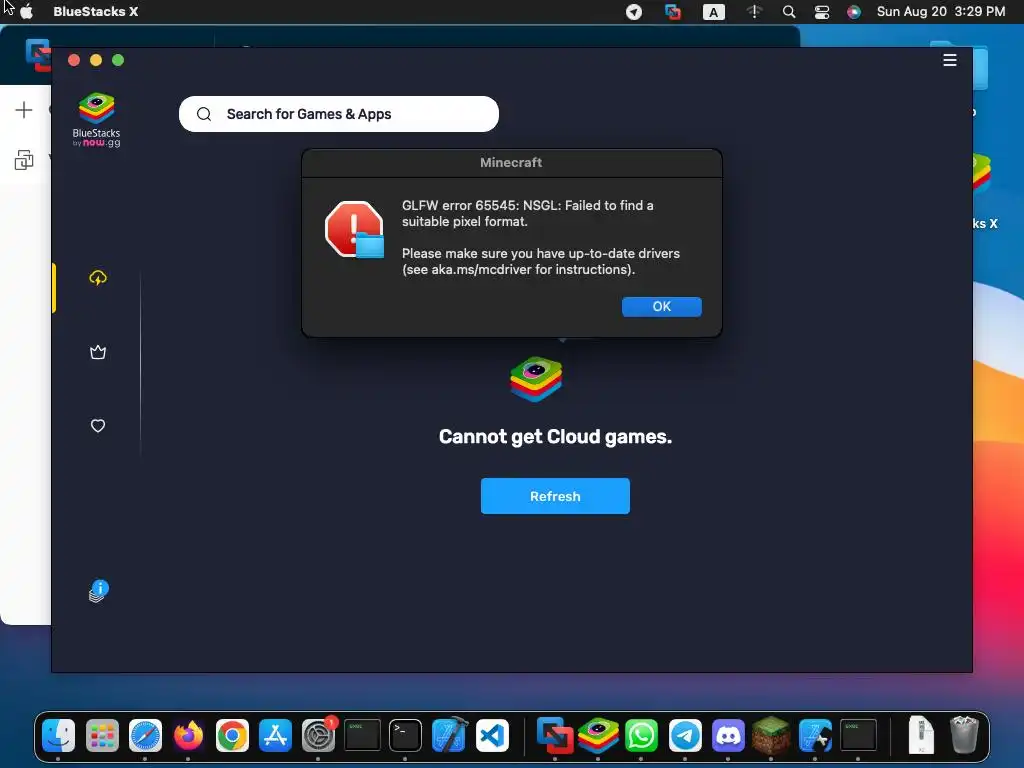The height and width of the screenshot is (768, 1024).
Task: Open Xcode from the Dock
Action: click(449, 736)
